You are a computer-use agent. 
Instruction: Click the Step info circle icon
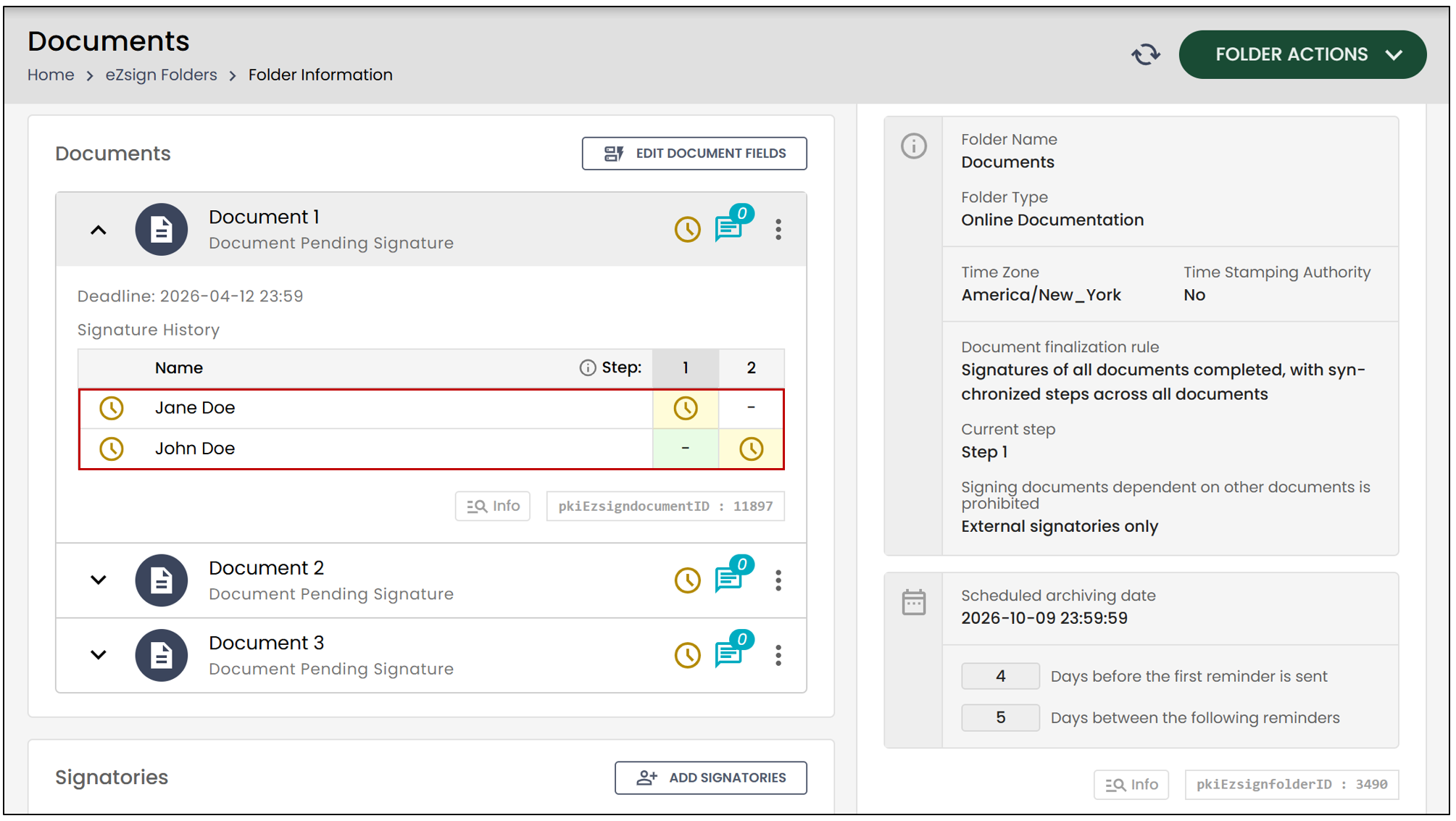(587, 368)
